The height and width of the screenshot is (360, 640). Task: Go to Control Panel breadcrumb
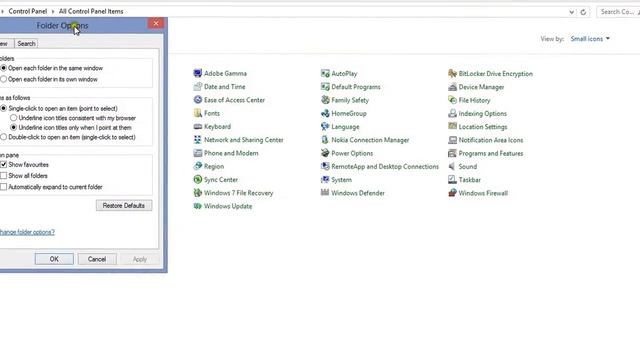coord(28,11)
